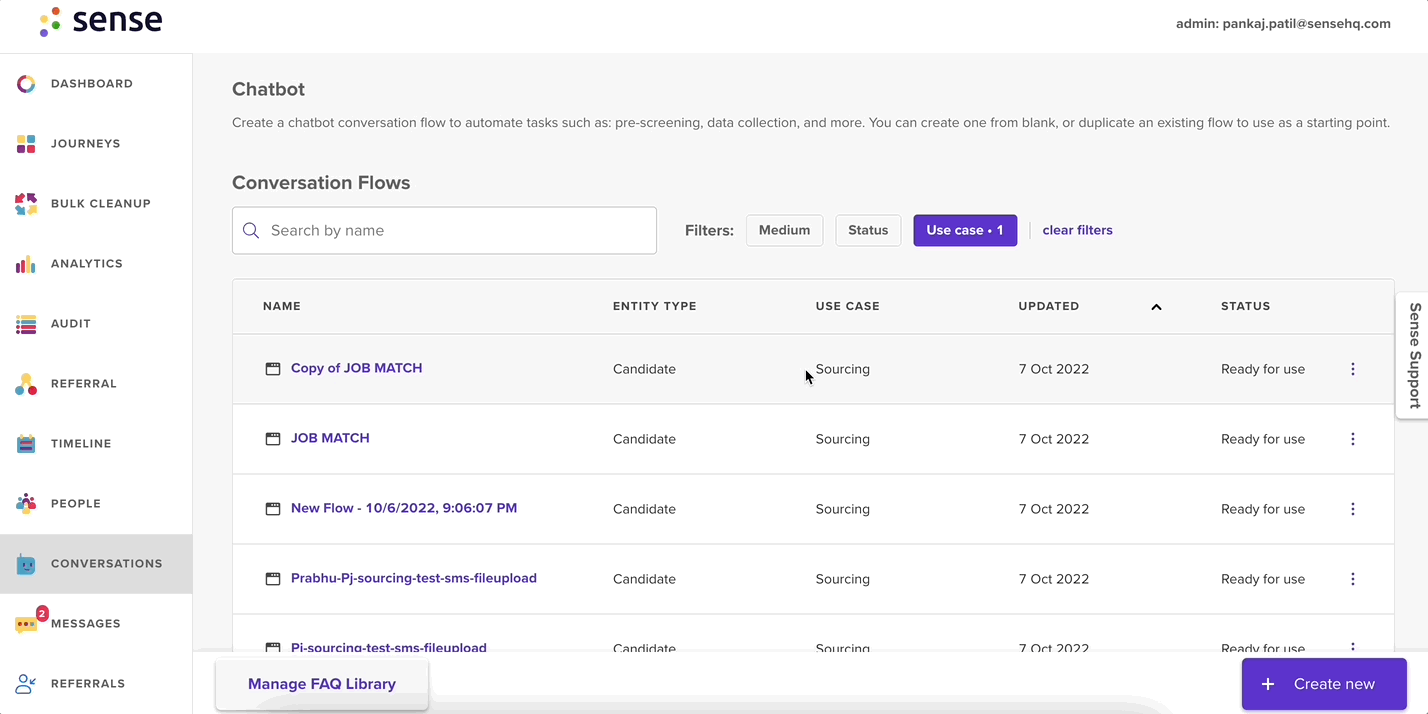Open the Analytics bar chart icon
The image size is (1428, 714).
click(26, 264)
